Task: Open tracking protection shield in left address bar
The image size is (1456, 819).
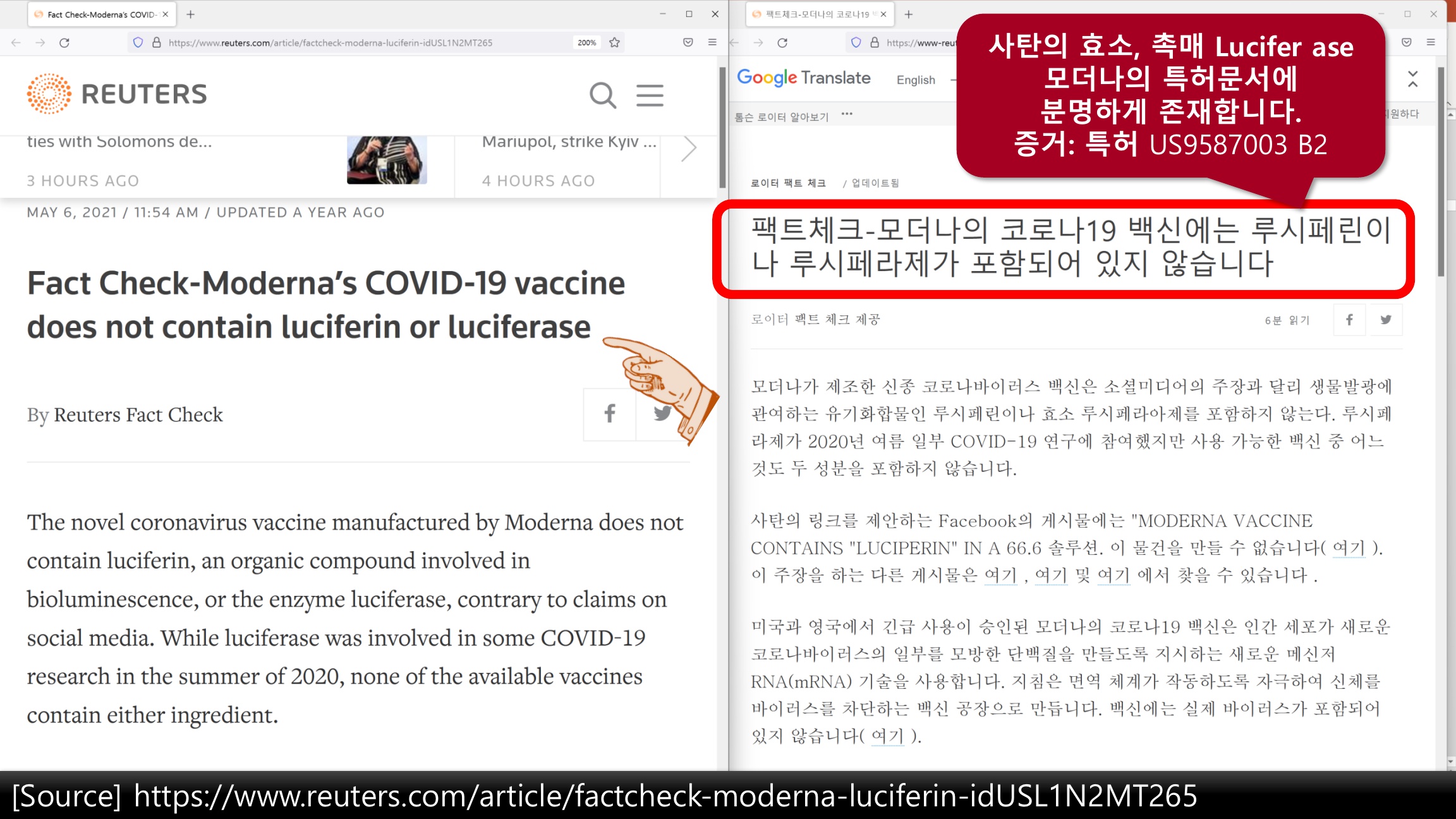Action: pyautogui.click(x=138, y=42)
